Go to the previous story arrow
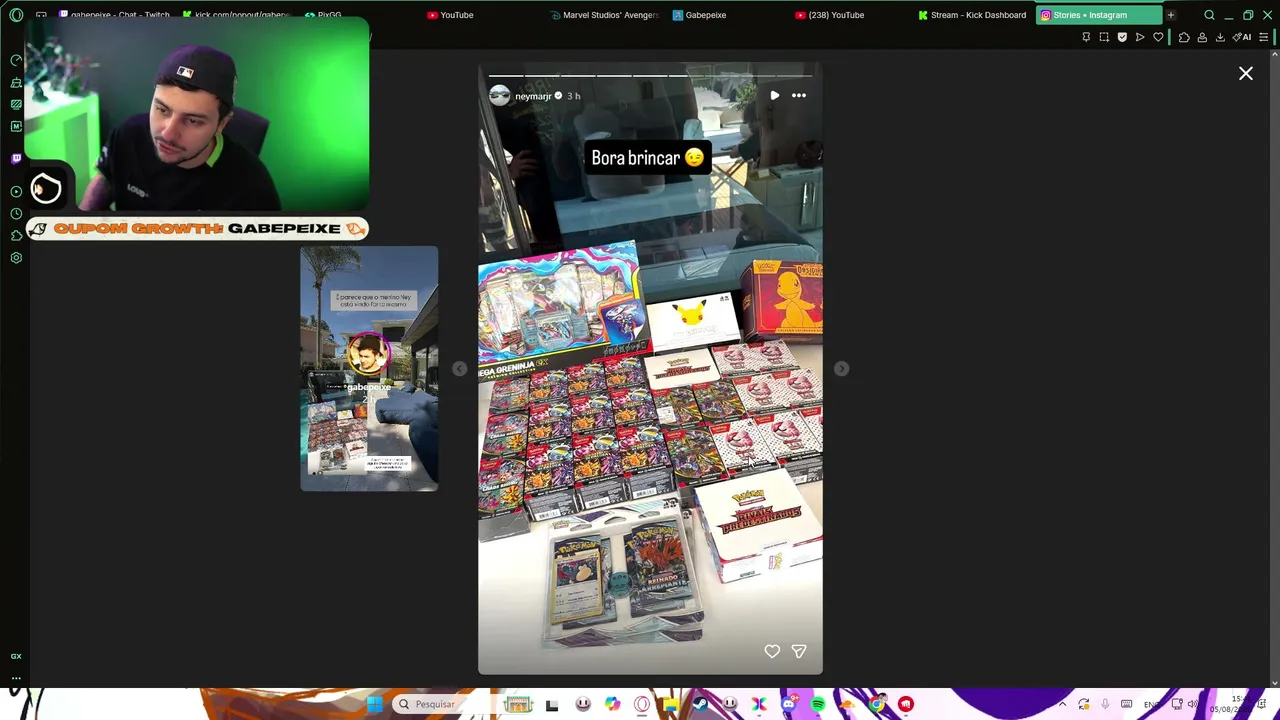 coord(459,369)
